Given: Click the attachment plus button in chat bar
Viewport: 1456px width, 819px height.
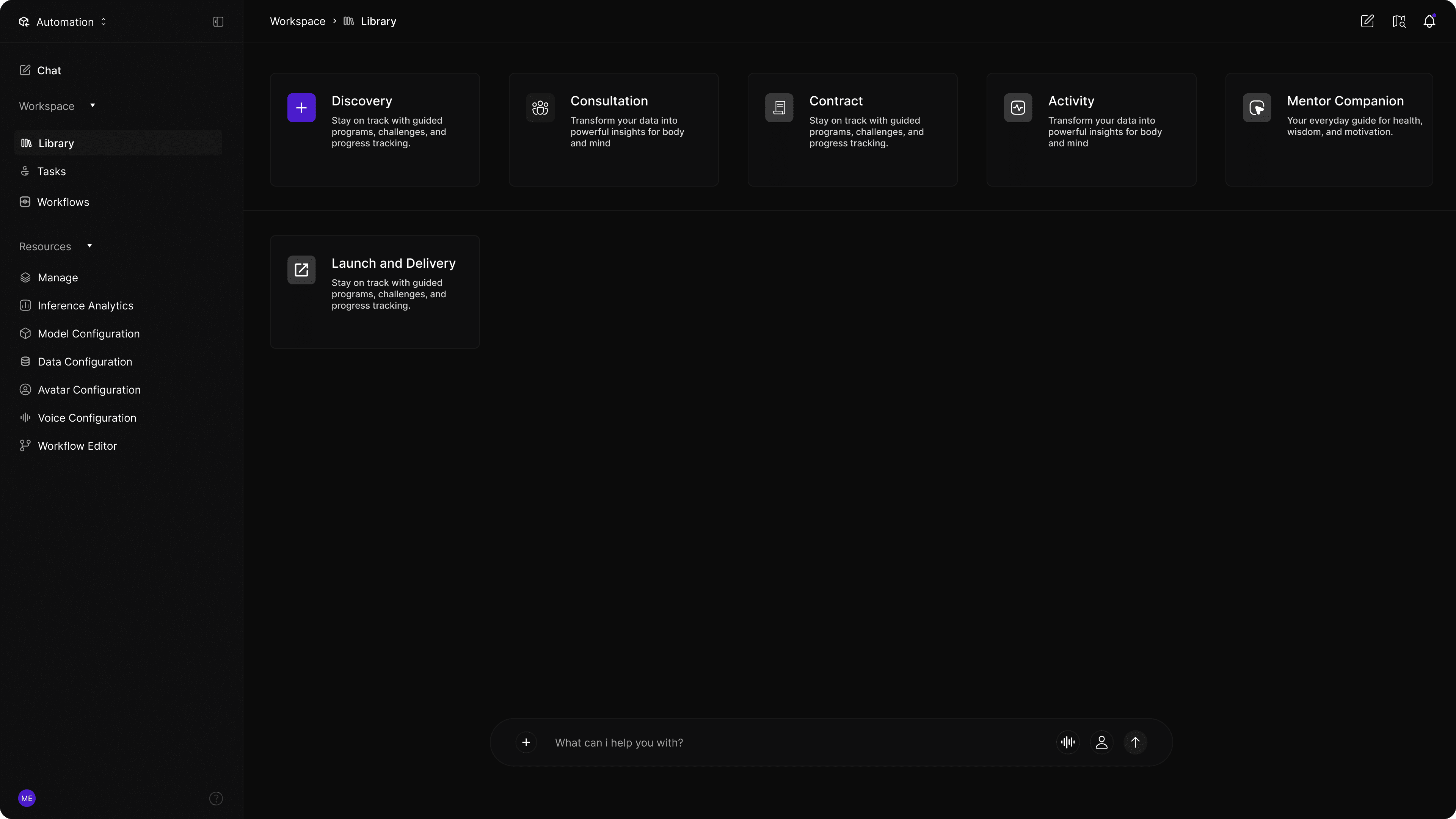Looking at the screenshot, I should 526,742.
